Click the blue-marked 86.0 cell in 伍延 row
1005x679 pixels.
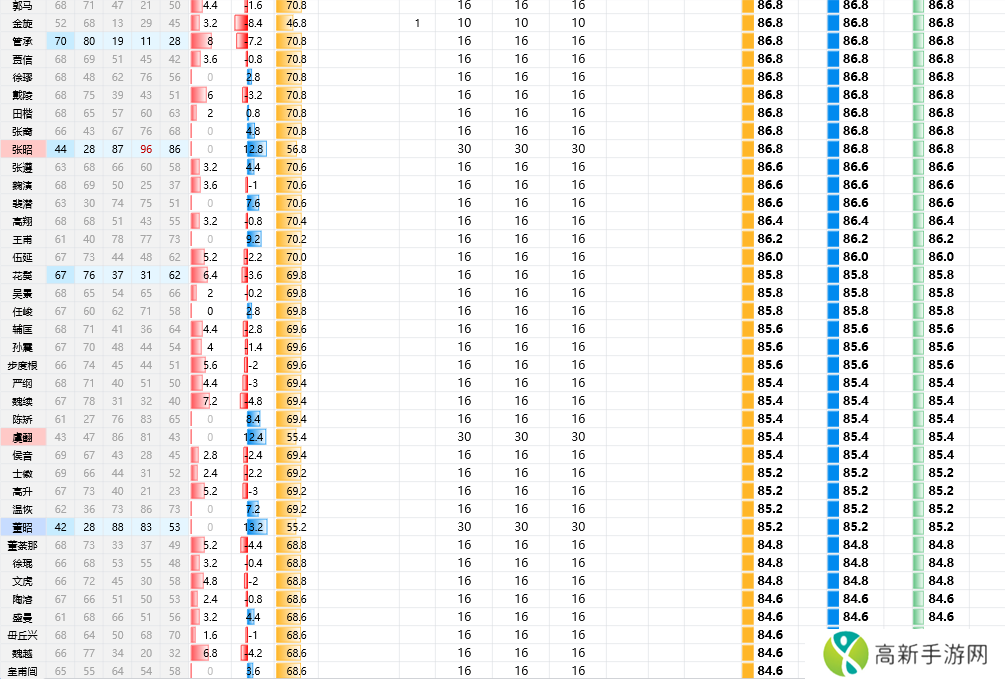click(x=855, y=257)
